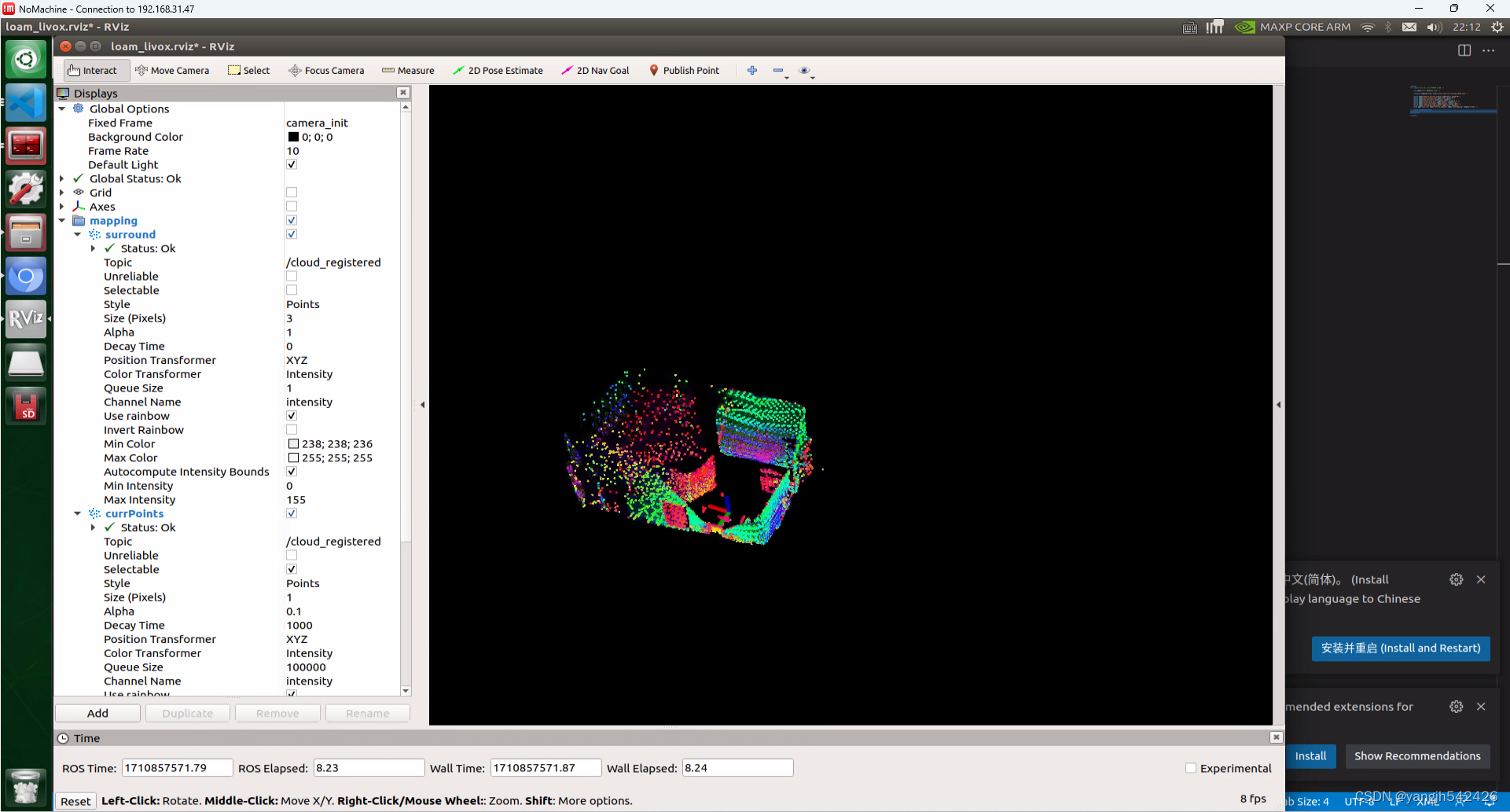The height and width of the screenshot is (812, 1510).
Task: Open the Max Color 255;255;255 swatch
Action: (293, 458)
